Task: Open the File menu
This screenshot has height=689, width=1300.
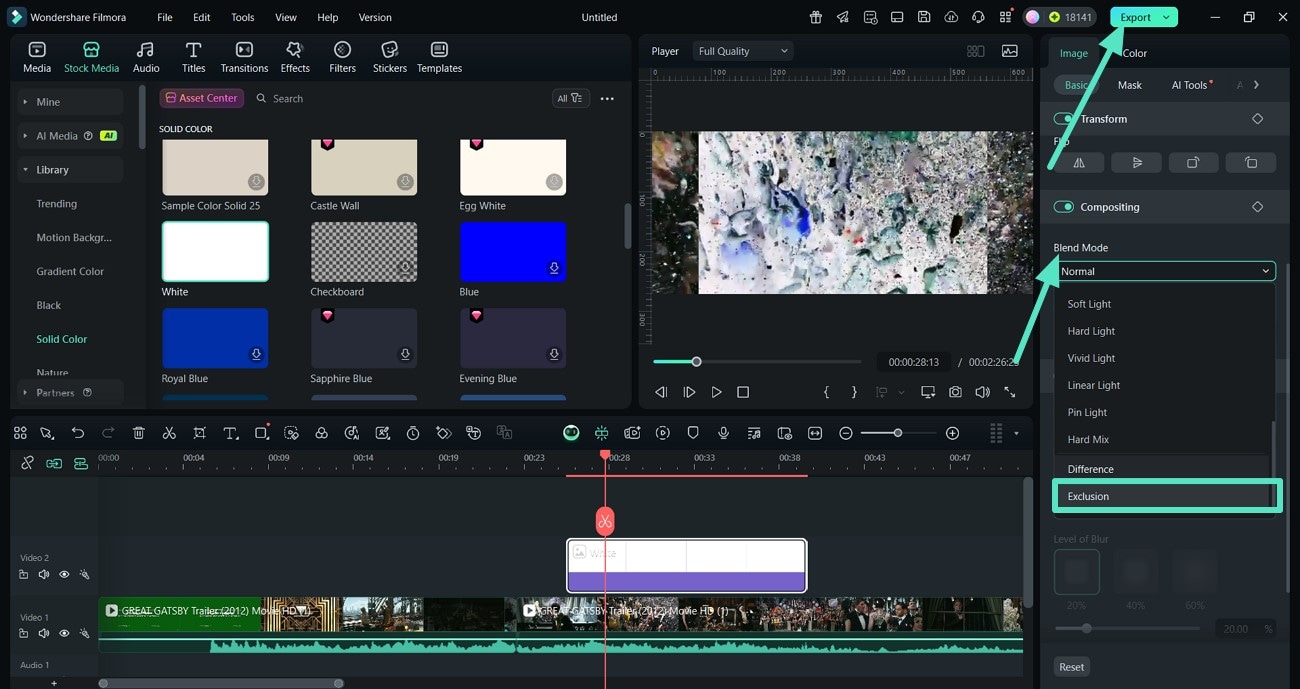Action: coord(165,17)
